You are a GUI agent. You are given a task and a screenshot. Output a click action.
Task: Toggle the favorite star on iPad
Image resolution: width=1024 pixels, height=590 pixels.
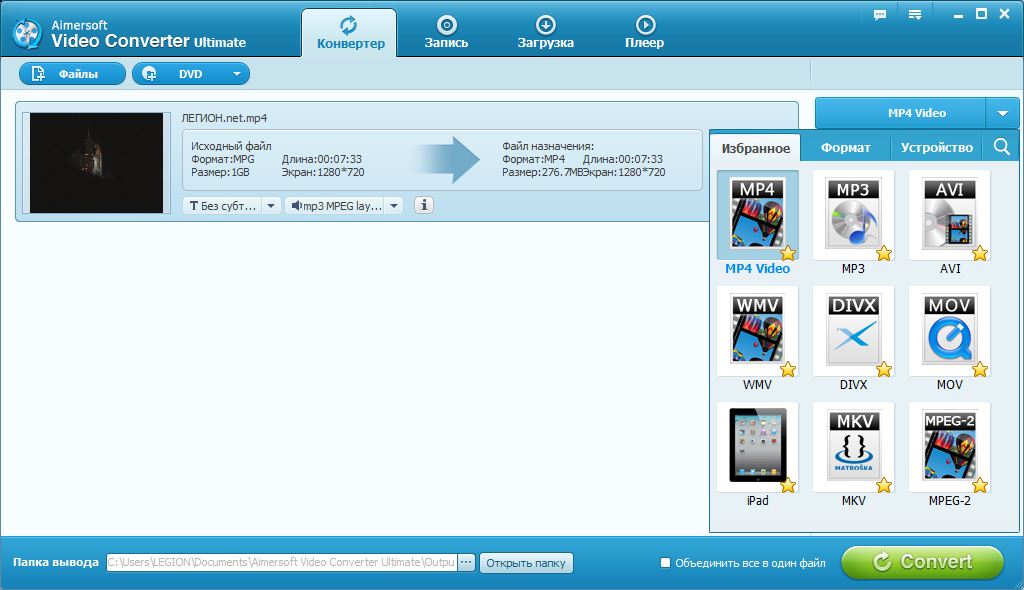coord(788,485)
